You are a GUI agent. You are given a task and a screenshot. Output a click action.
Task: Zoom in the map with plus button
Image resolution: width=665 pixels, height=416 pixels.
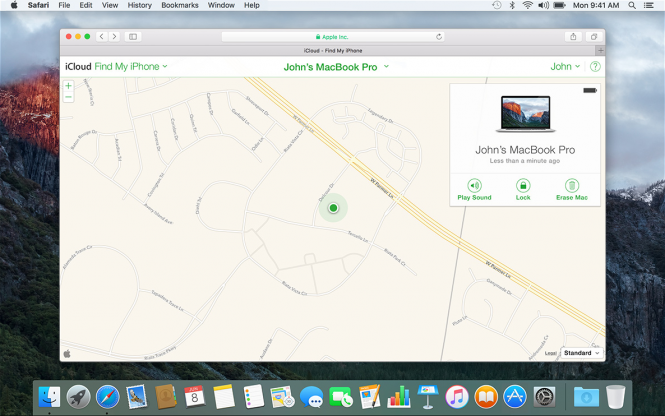coord(68,86)
